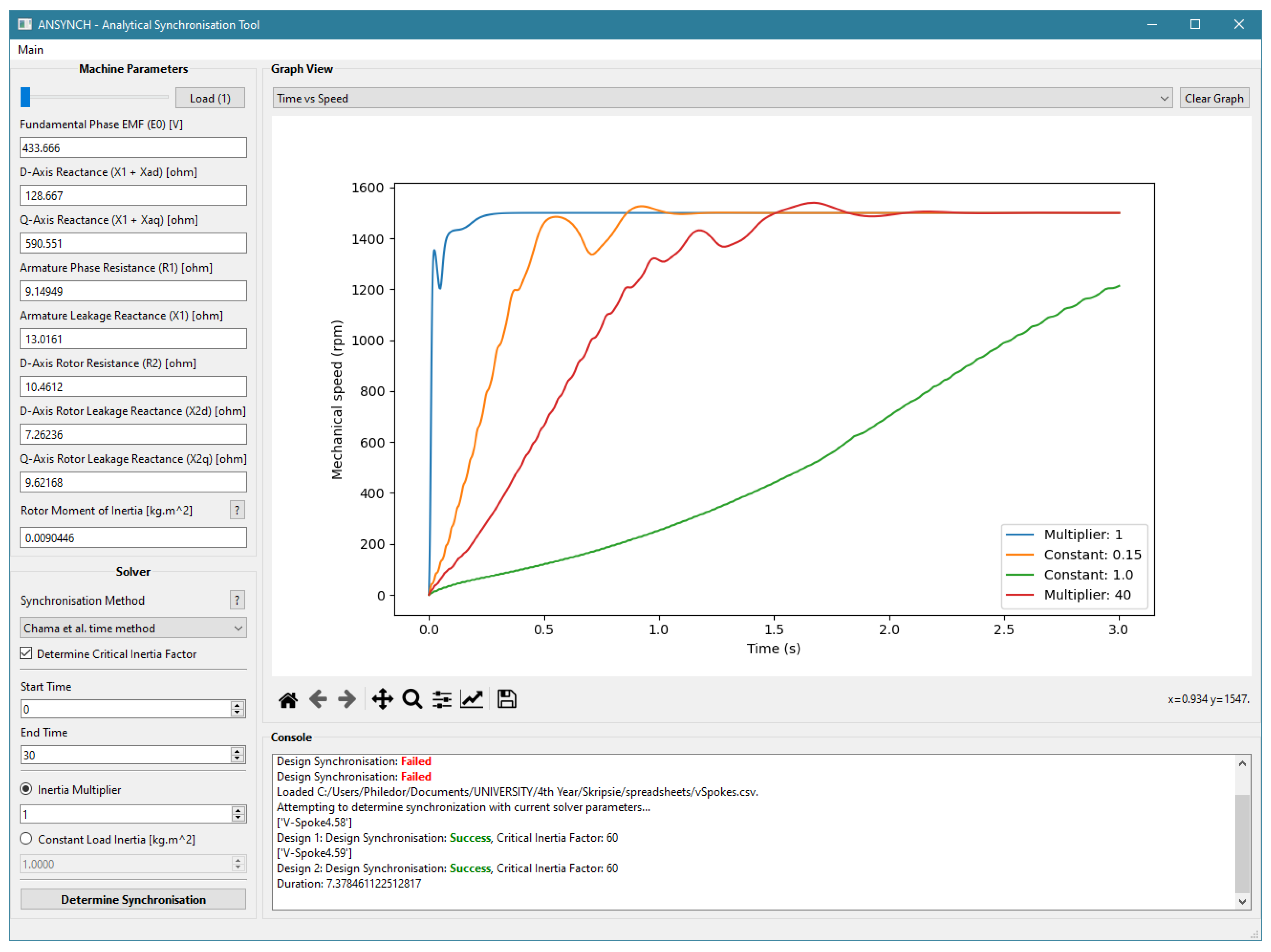Select the Inertia Multiplier radio button
This screenshot has height=952, width=1271.
coord(26,789)
